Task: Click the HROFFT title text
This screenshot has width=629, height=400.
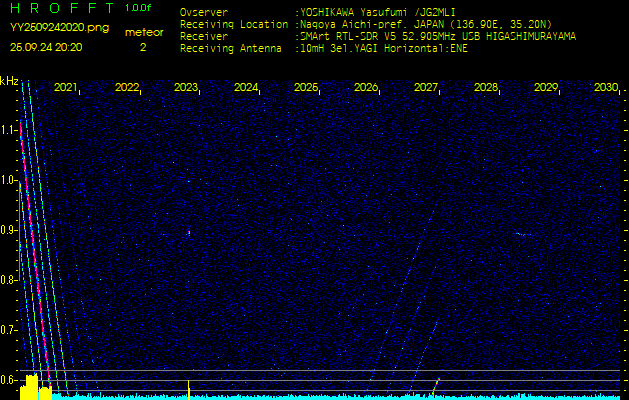Action: (60, 9)
